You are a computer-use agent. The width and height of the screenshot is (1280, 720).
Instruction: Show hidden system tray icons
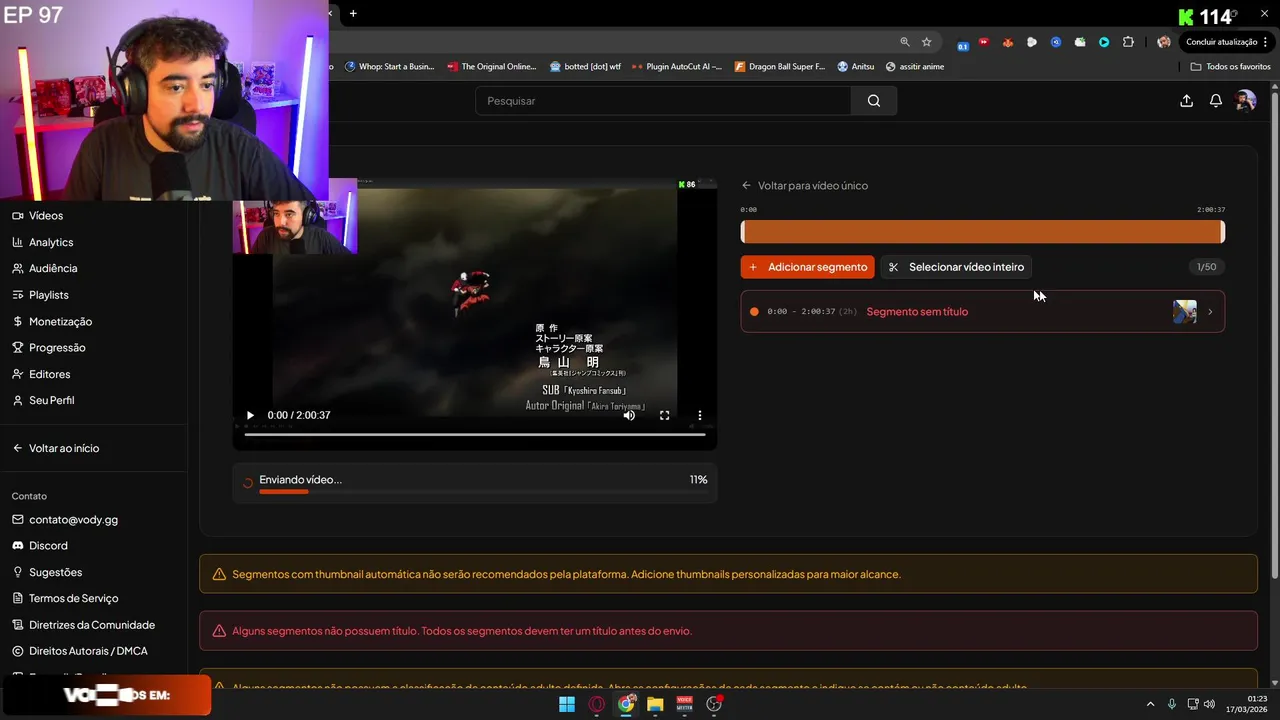click(x=1150, y=704)
